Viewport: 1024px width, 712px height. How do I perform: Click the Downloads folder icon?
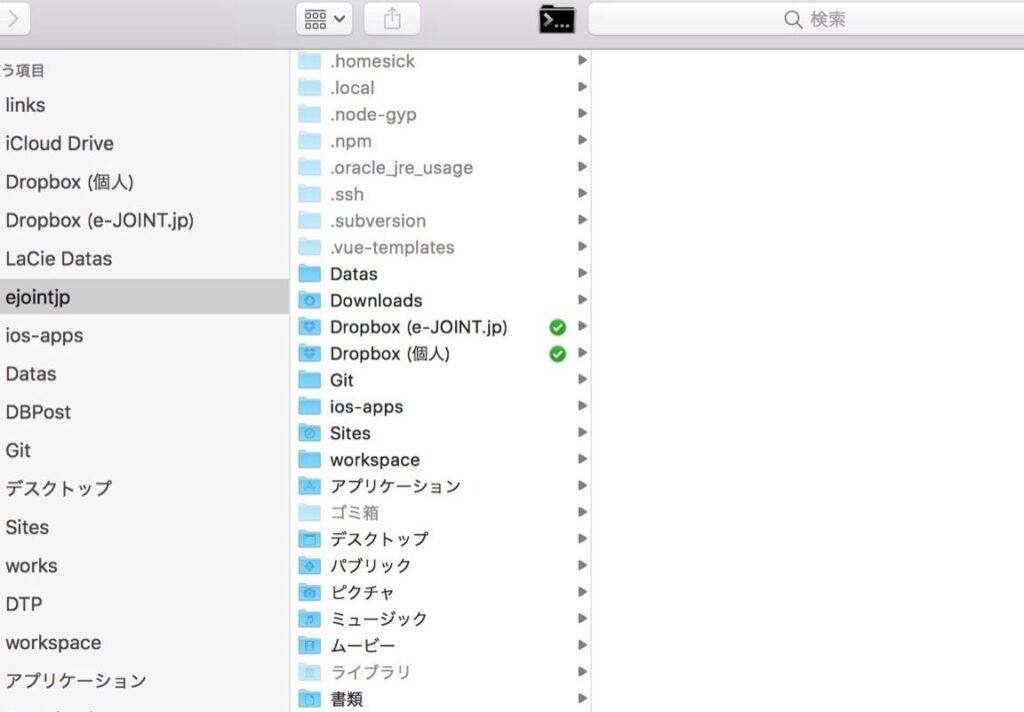310,300
